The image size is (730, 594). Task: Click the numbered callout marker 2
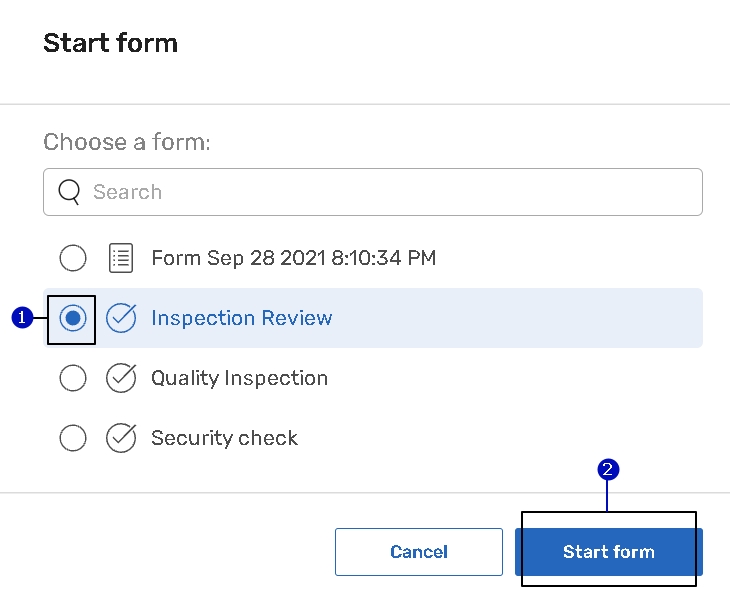tap(607, 469)
